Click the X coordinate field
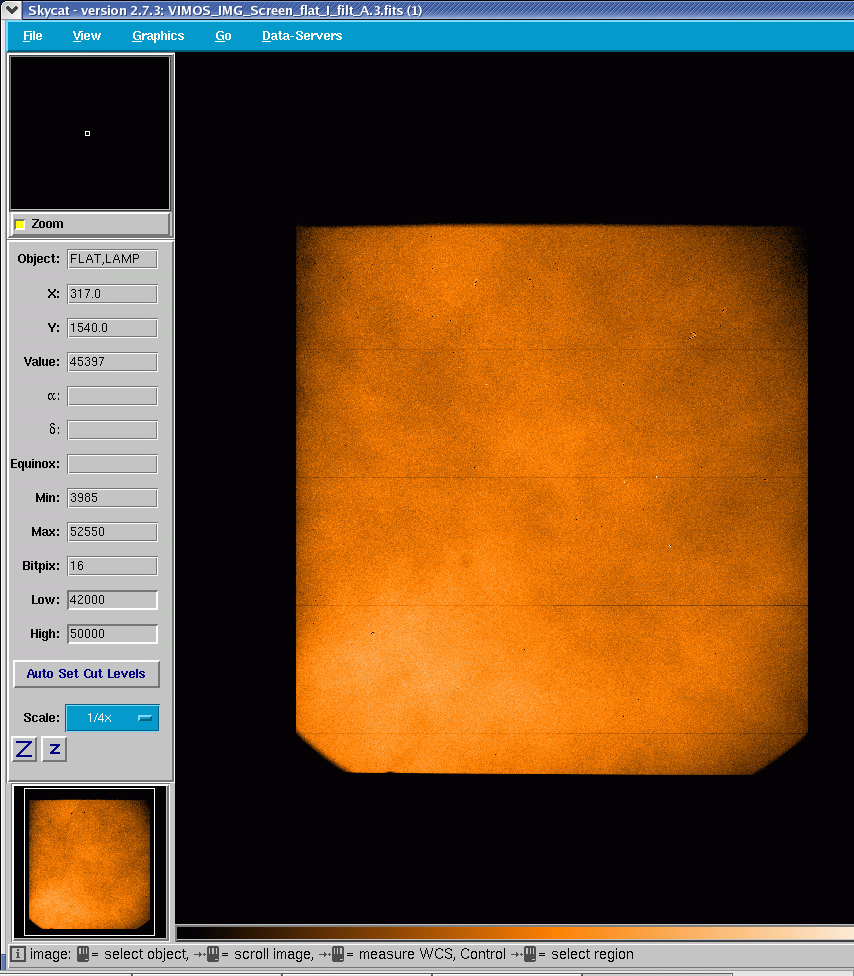This screenshot has height=976, width=854. pyautogui.click(x=113, y=294)
